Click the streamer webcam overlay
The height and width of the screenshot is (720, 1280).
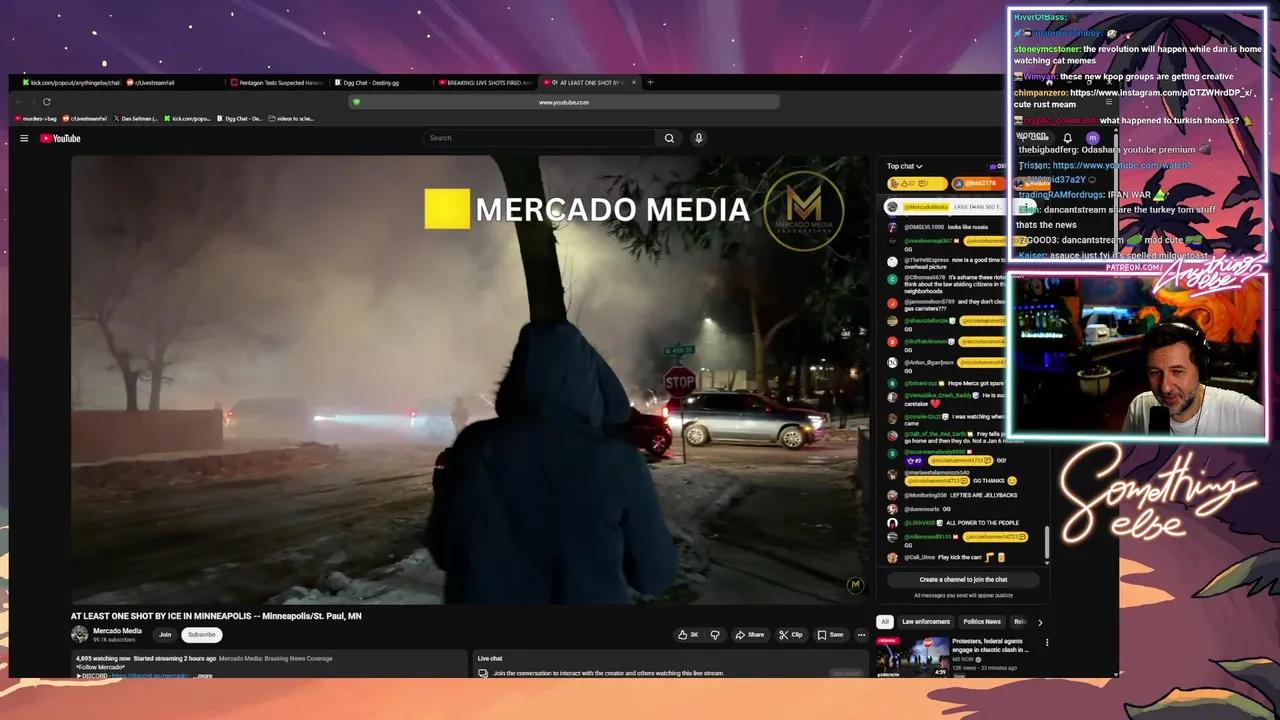point(1137,356)
